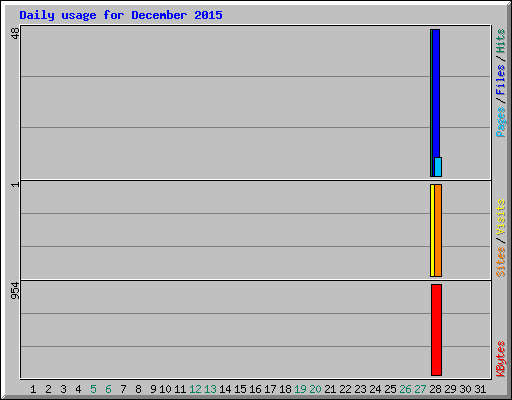Click day label 3 on the x-axis
This screenshot has width=512, height=400.
(x=63, y=389)
